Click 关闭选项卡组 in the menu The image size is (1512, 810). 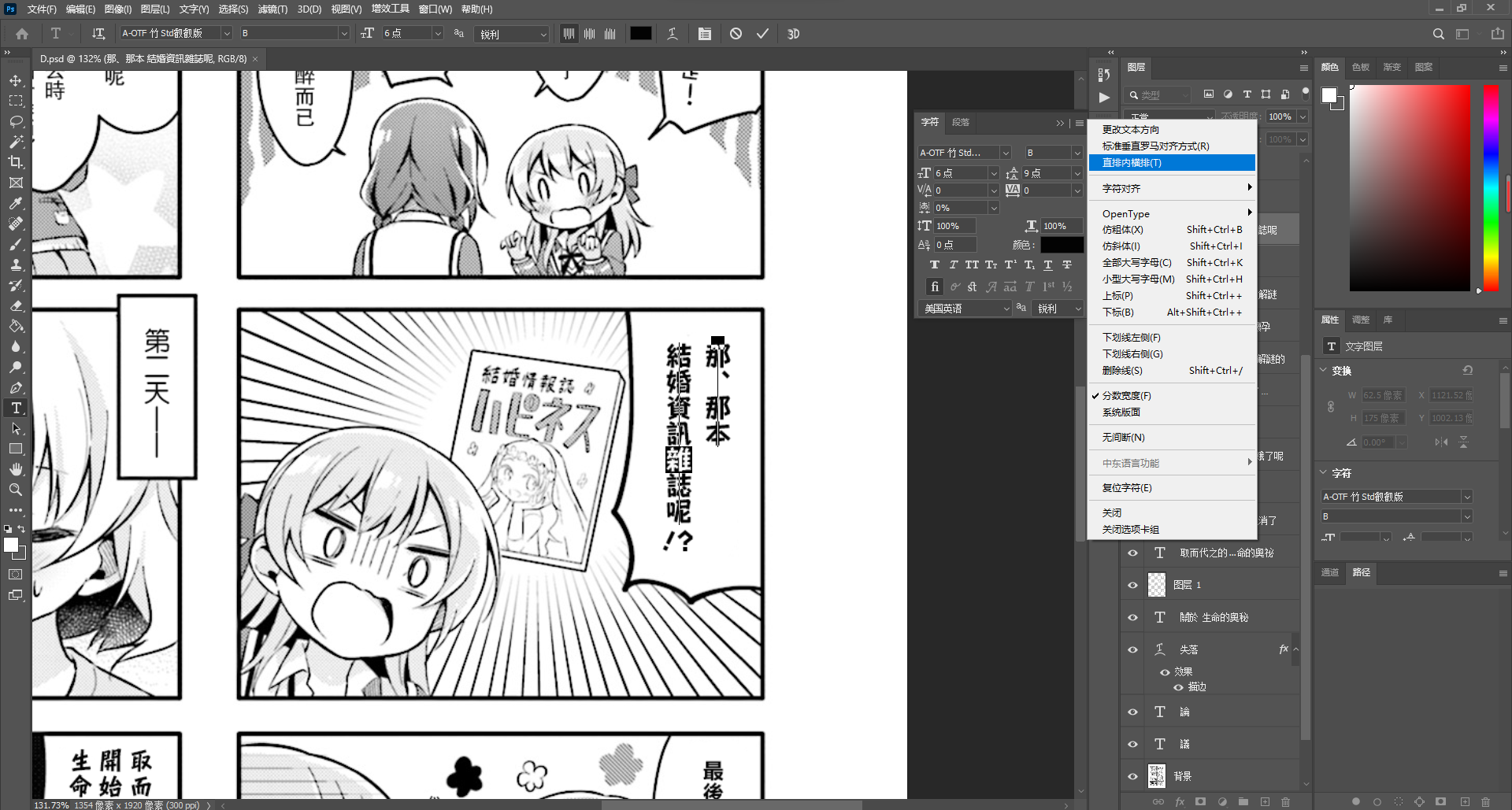coord(1172,530)
